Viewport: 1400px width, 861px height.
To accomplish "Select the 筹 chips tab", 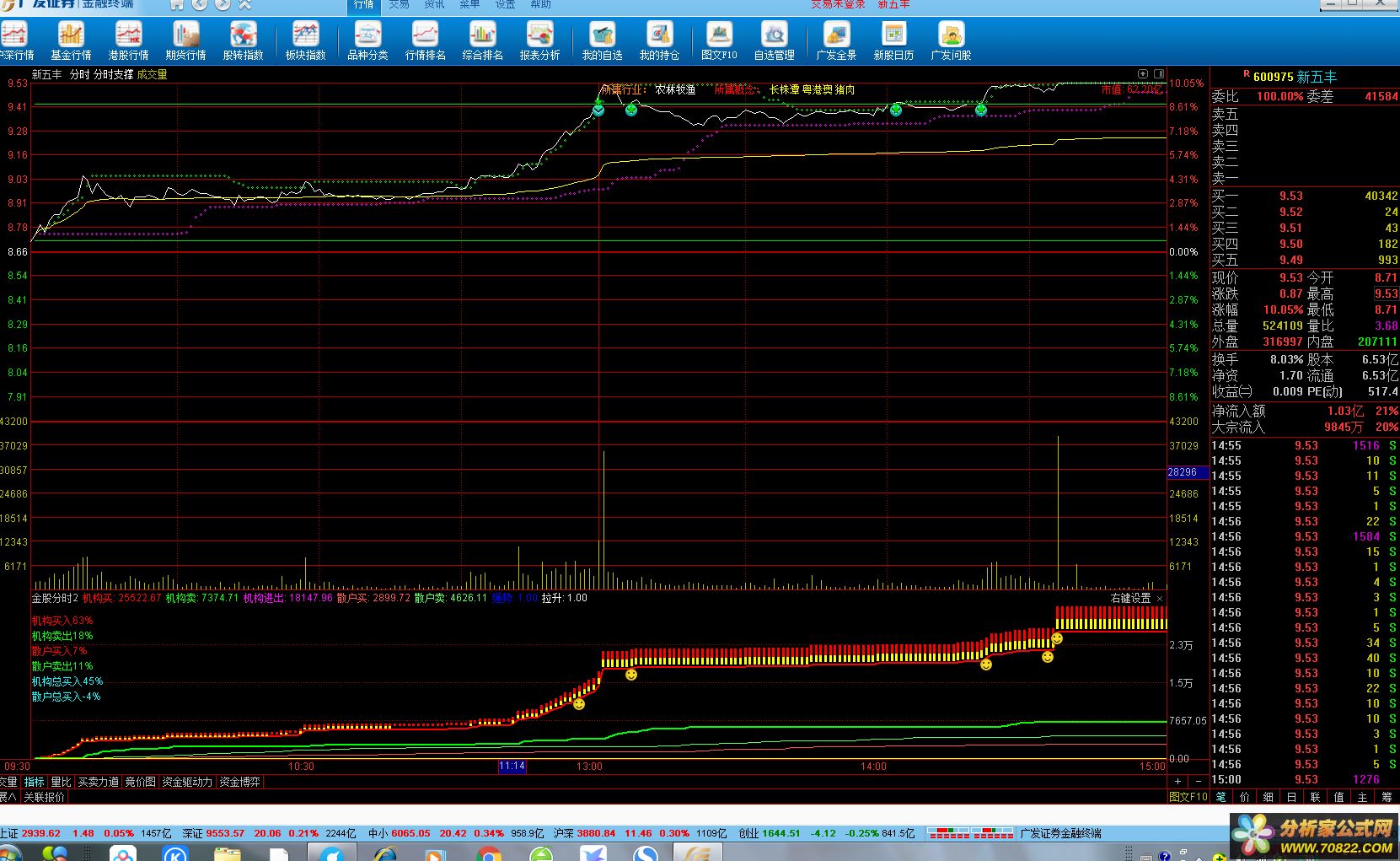I will 1387,797.
